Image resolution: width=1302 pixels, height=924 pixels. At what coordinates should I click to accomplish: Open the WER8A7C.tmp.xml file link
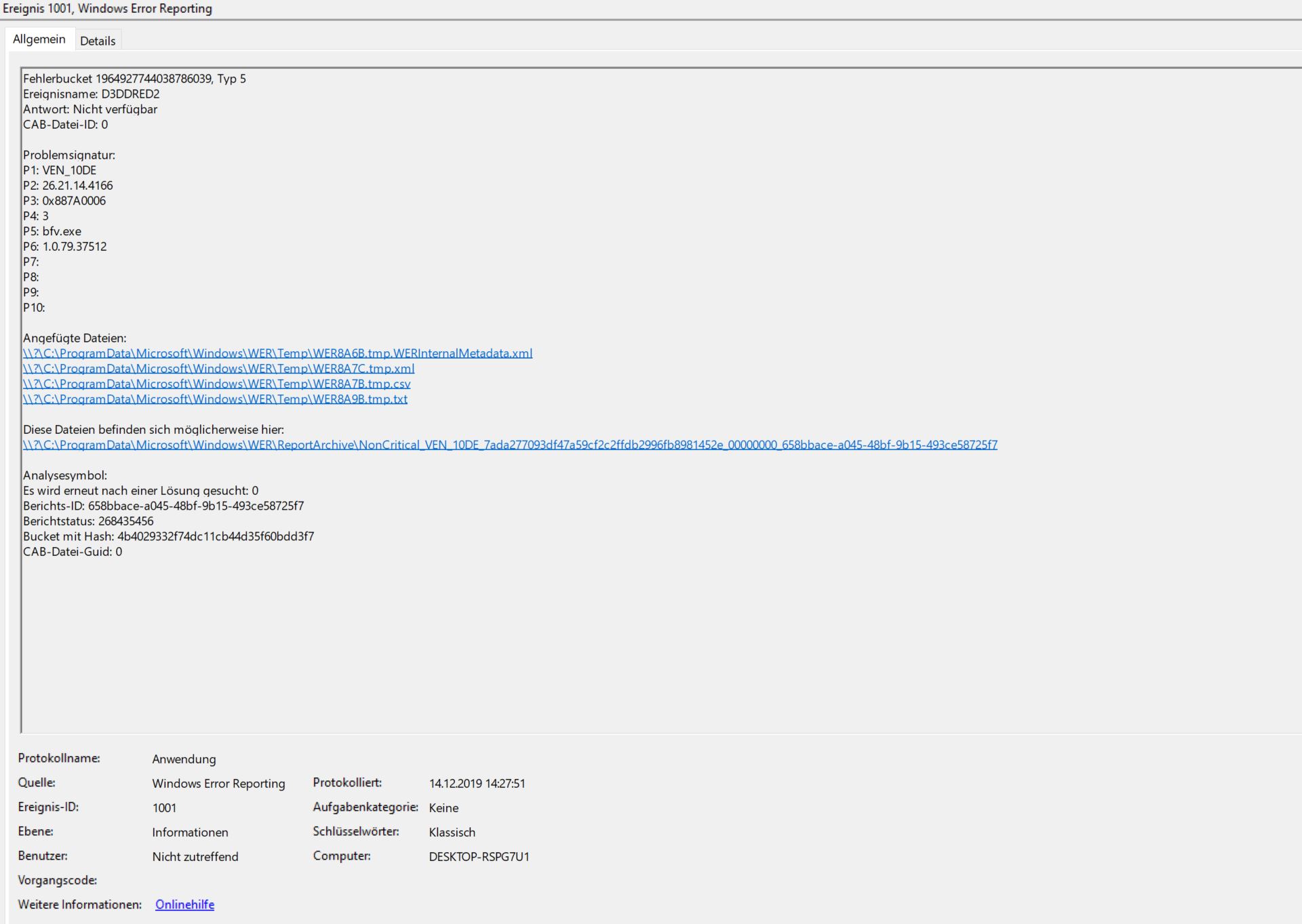(218, 369)
